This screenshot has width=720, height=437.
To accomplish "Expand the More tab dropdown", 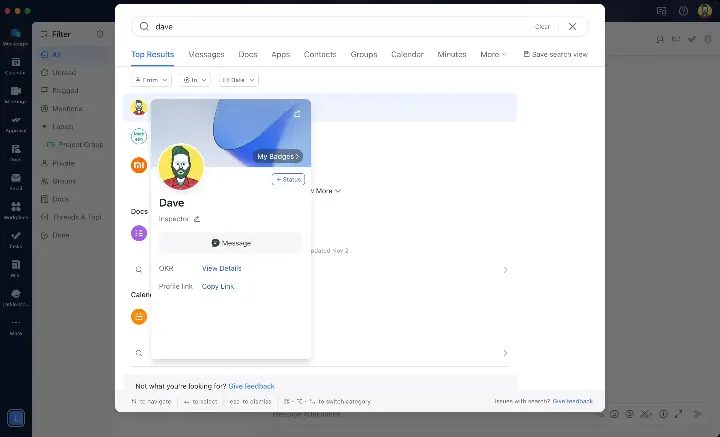I will click(x=493, y=54).
